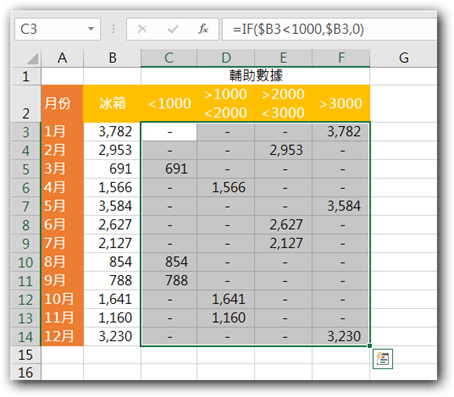Select column B header
This screenshot has width=454, height=397.
[112, 58]
